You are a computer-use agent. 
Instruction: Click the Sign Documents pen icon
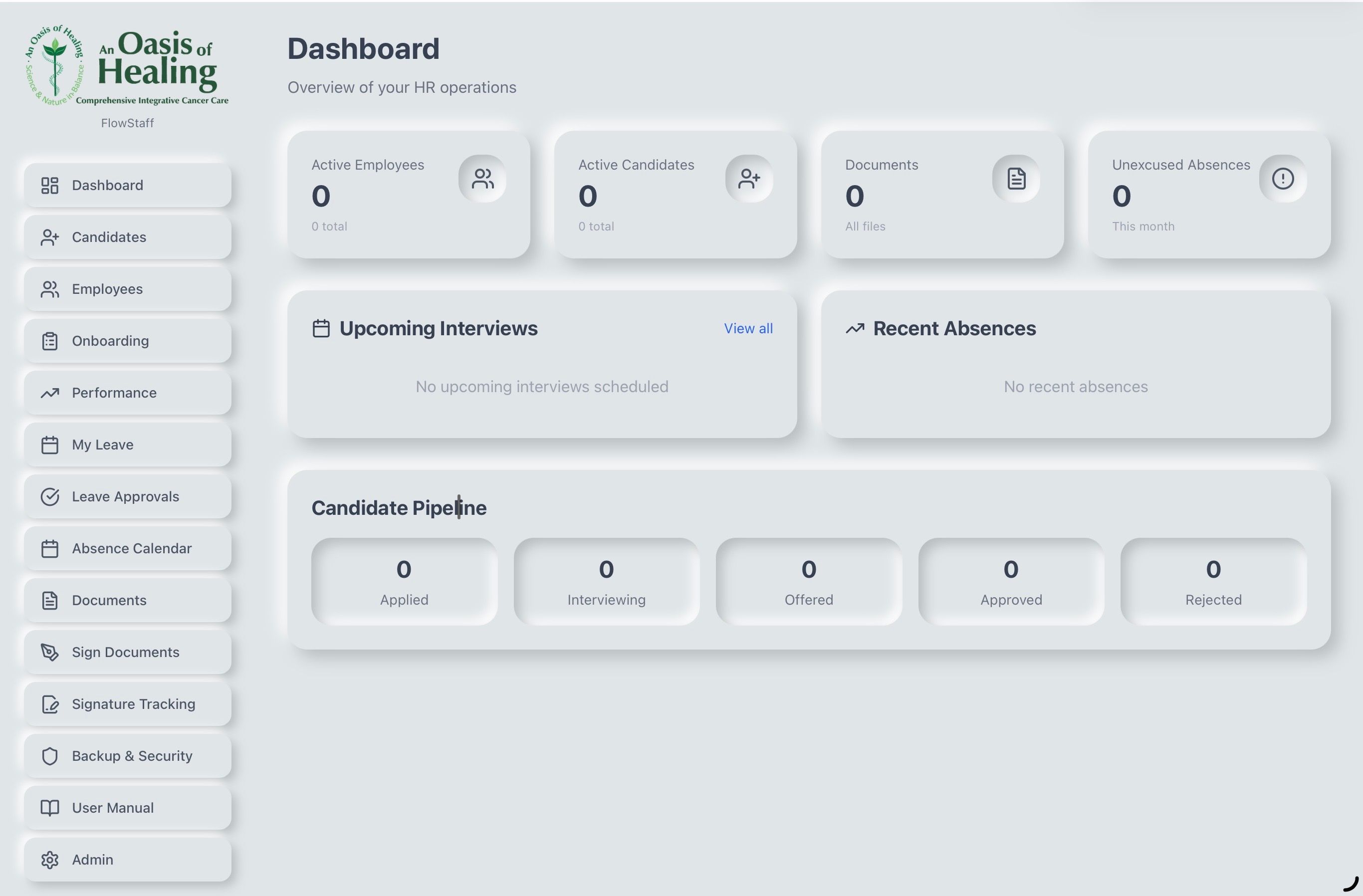click(x=50, y=652)
